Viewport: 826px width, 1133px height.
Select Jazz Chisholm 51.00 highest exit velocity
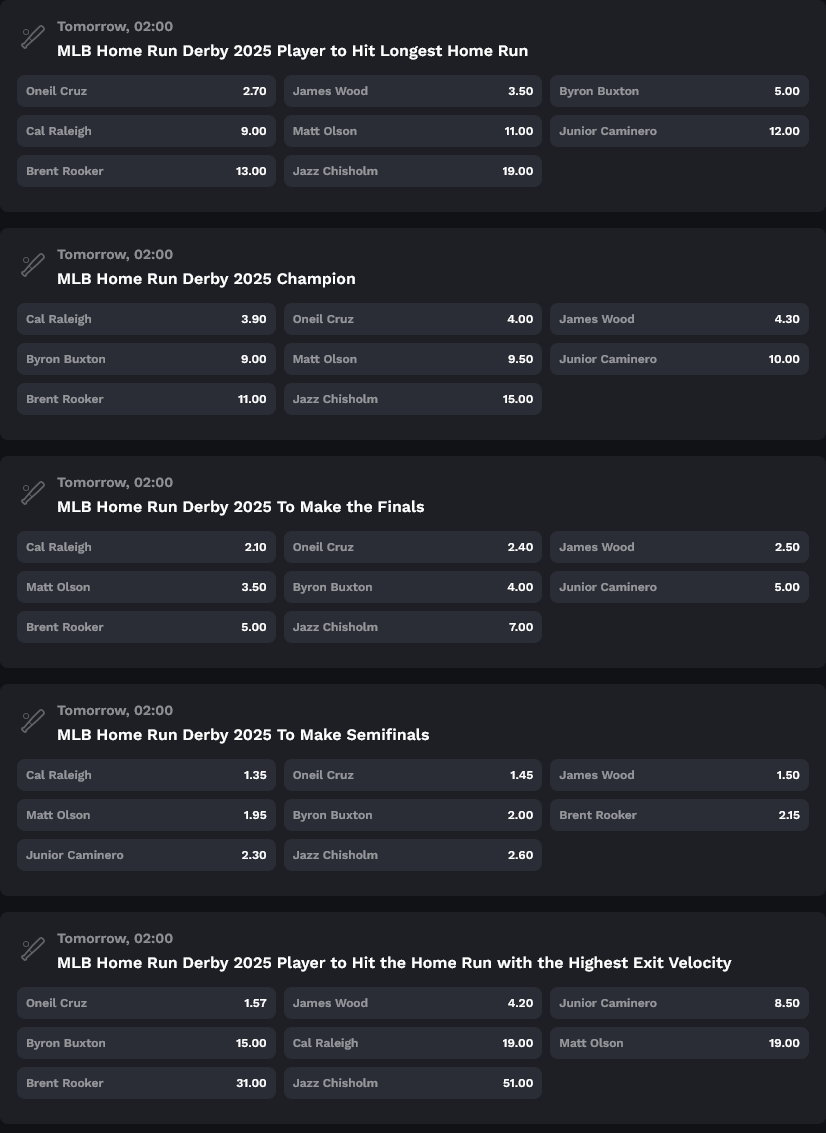[x=413, y=1083]
